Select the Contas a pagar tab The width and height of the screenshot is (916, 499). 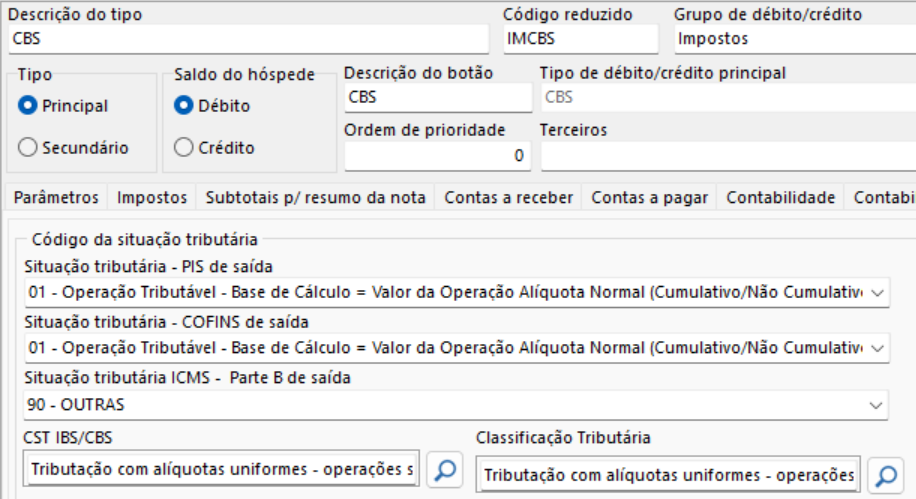pyautogui.click(x=650, y=197)
